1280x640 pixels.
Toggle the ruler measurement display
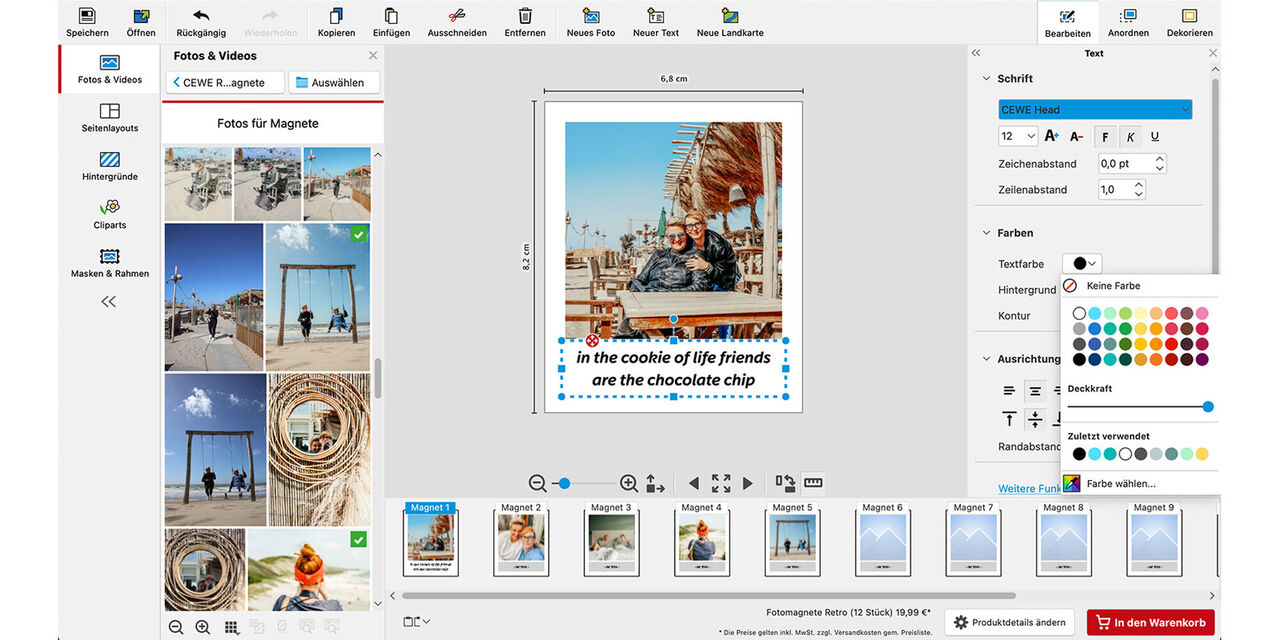tap(813, 483)
